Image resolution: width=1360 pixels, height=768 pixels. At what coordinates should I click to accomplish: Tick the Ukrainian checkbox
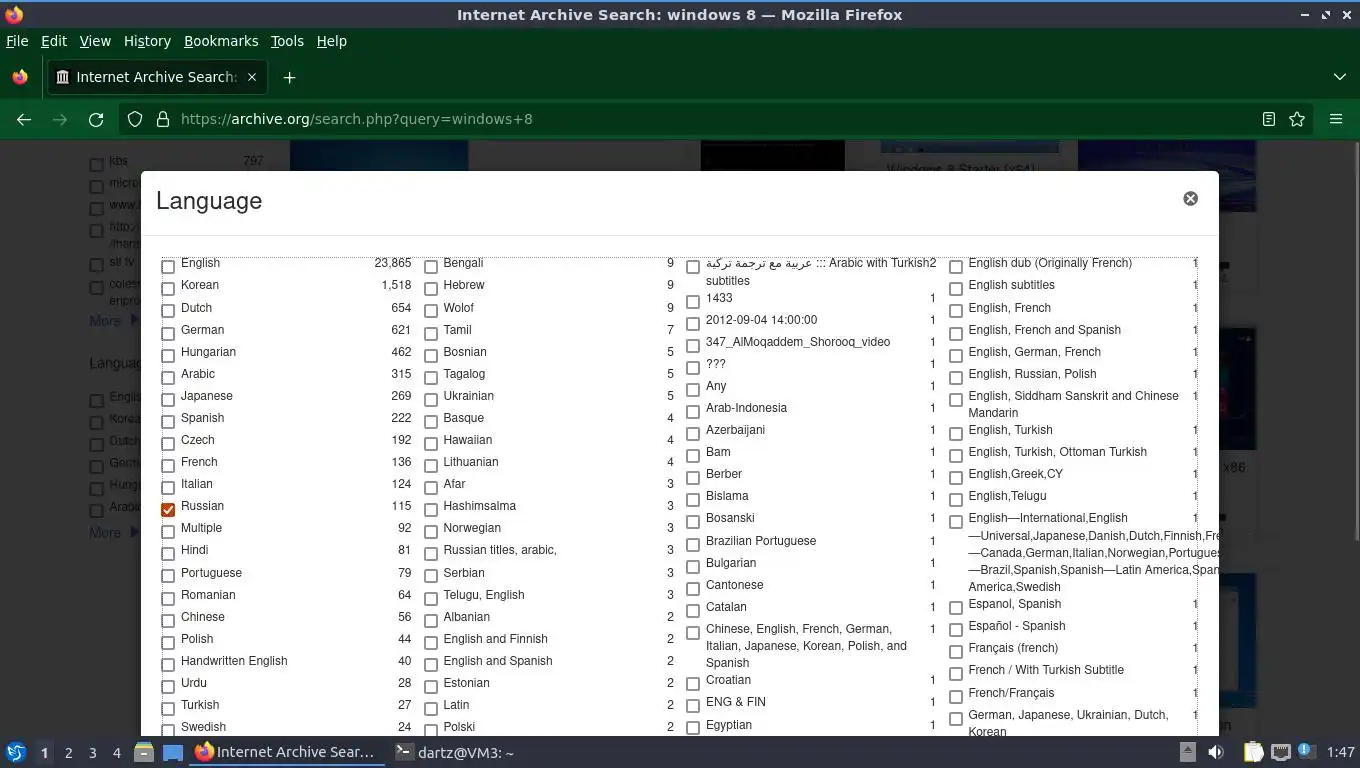(x=431, y=400)
